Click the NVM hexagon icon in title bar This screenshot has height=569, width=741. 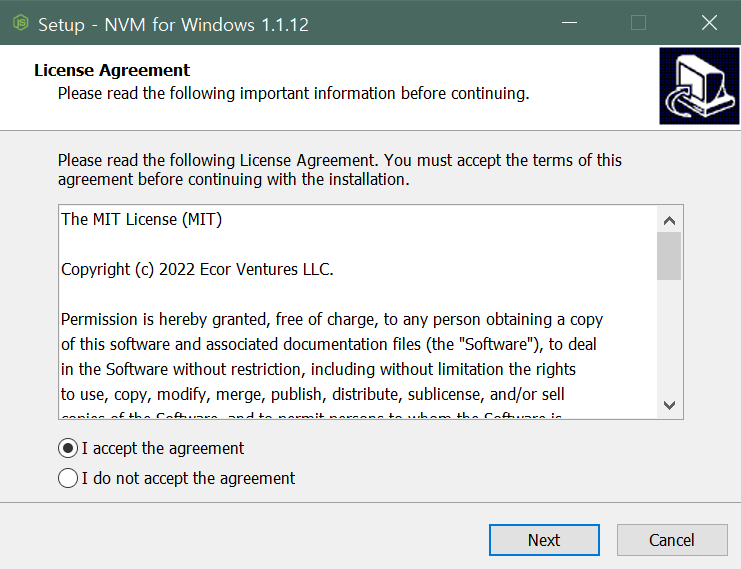[x=20, y=23]
